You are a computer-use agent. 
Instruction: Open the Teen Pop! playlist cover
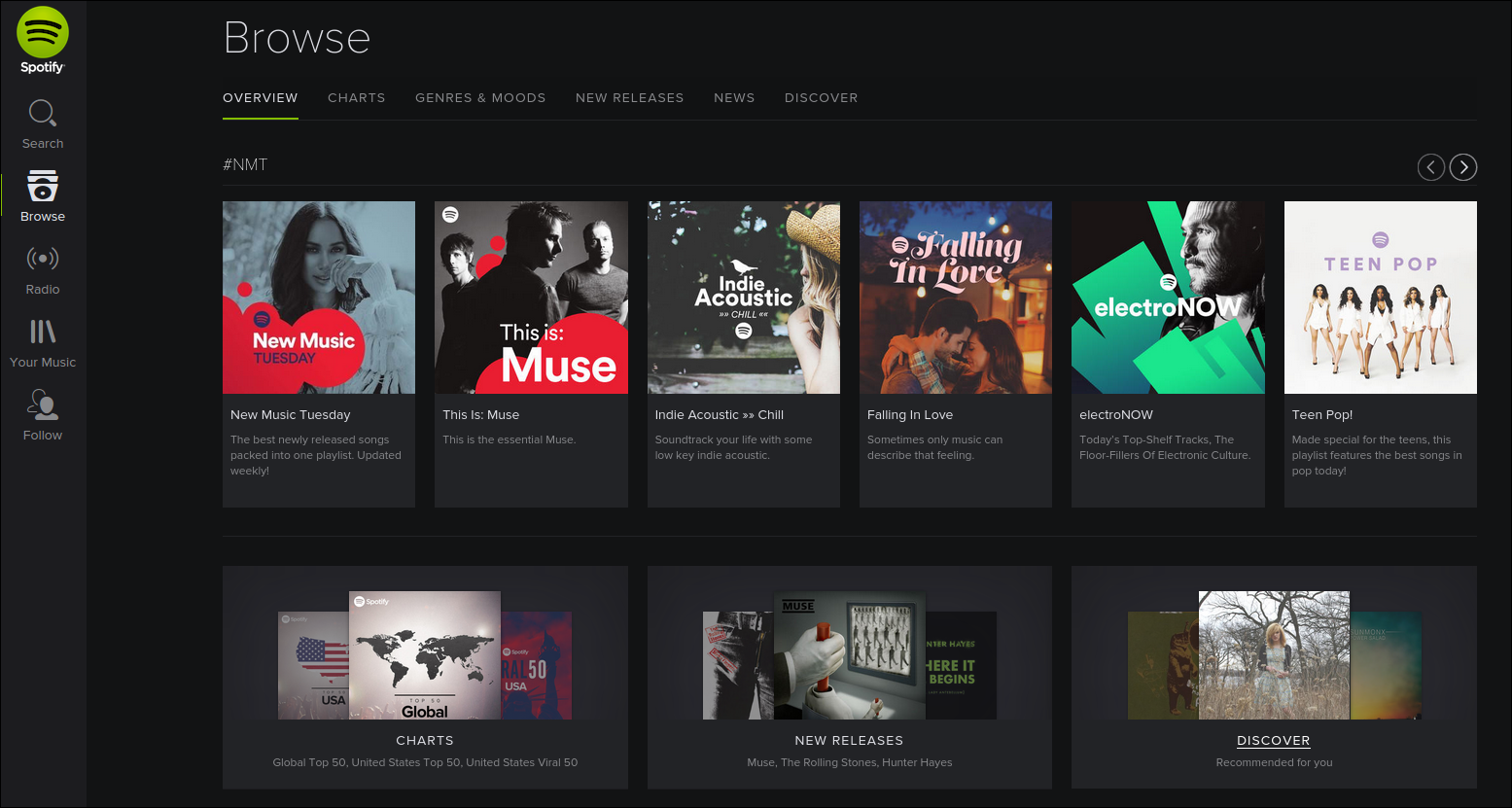pyautogui.click(x=1380, y=298)
